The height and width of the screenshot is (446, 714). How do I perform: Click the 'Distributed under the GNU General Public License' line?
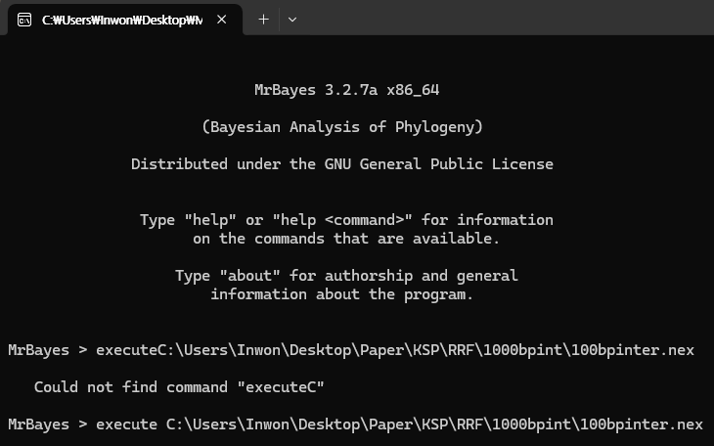coord(342,164)
